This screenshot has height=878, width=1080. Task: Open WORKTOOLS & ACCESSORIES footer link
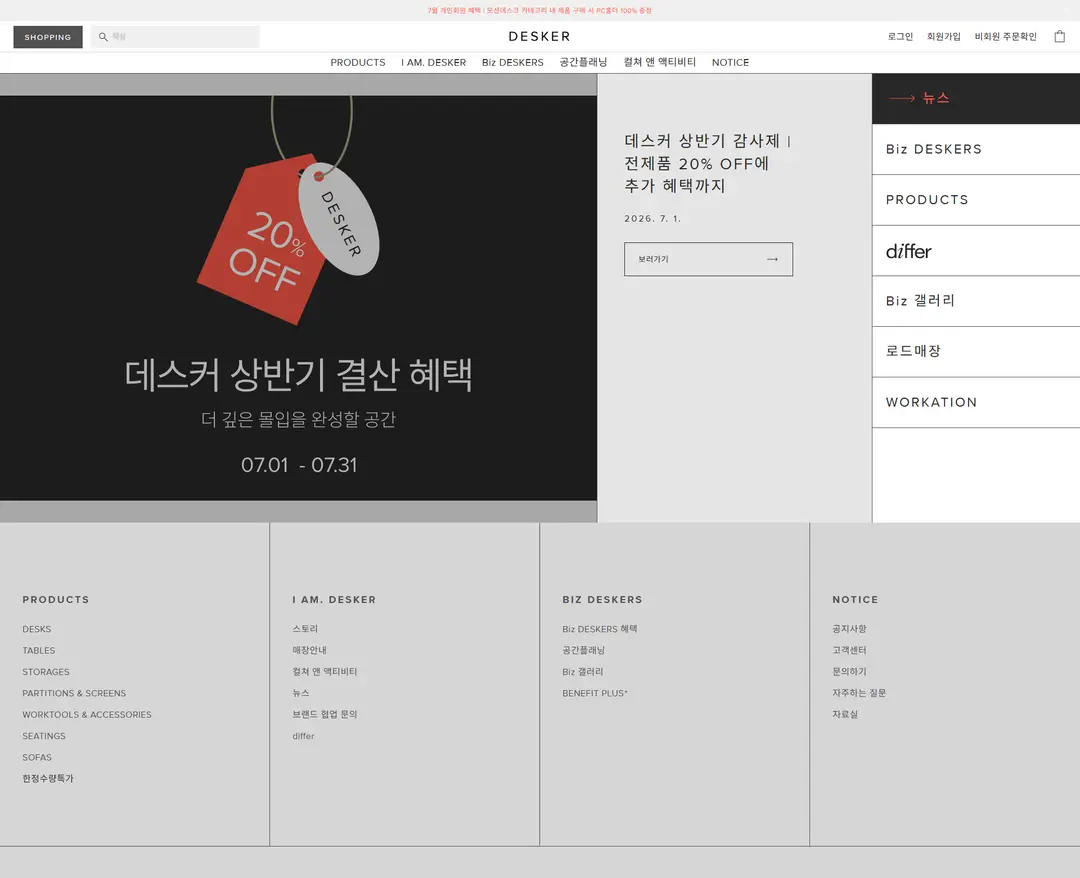click(87, 715)
